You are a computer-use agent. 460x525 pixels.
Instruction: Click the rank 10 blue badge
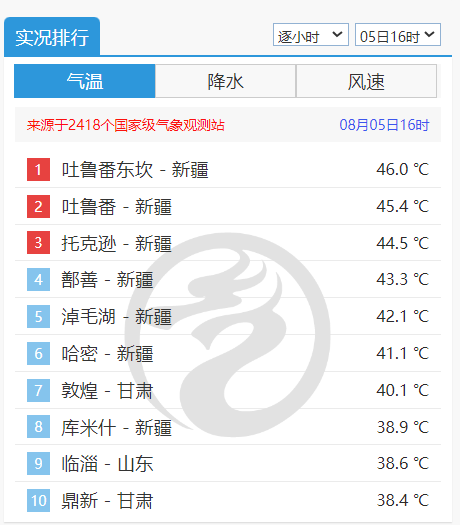39,501
